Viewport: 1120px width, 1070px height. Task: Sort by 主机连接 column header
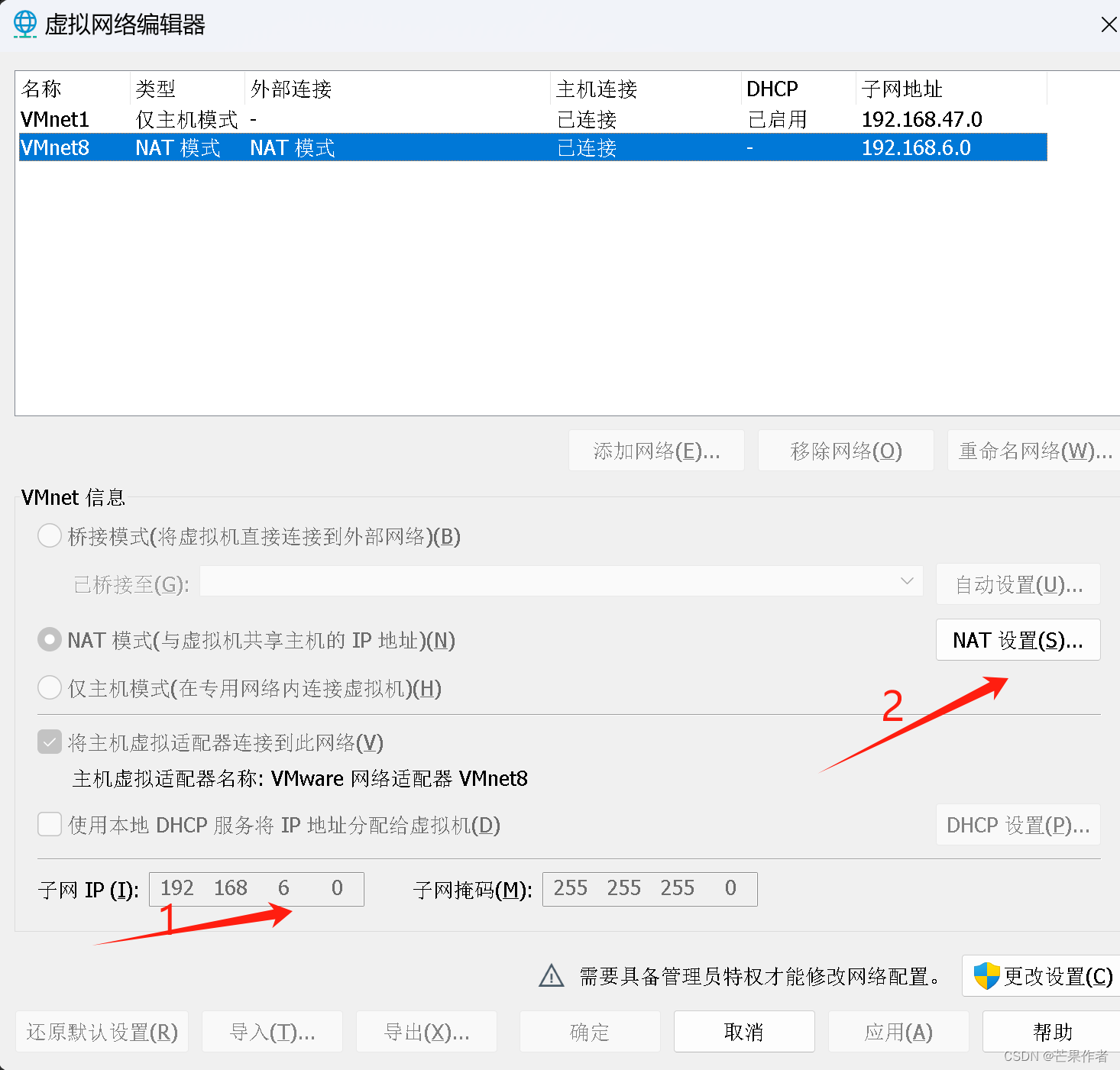646,89
